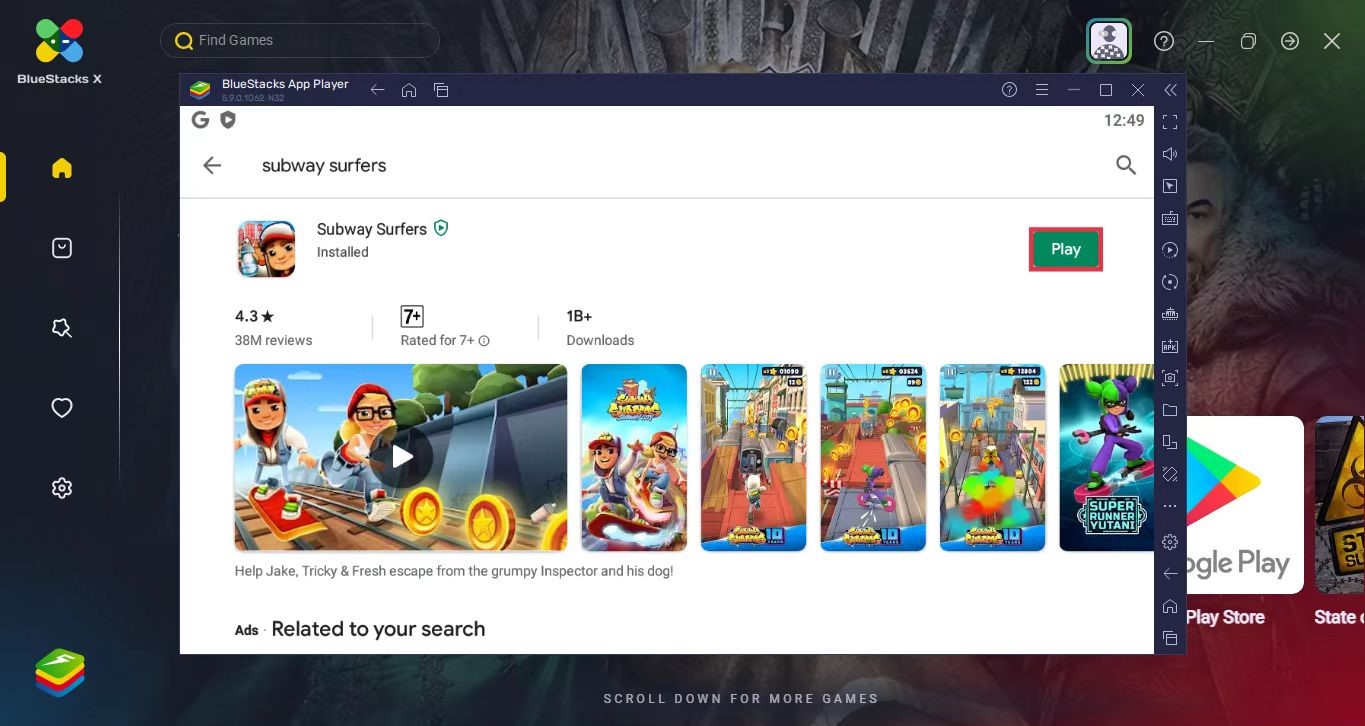Click the cursor lock icon in side toolbar
This screenshot has height=726, width=1365.
pos(1170,186)
